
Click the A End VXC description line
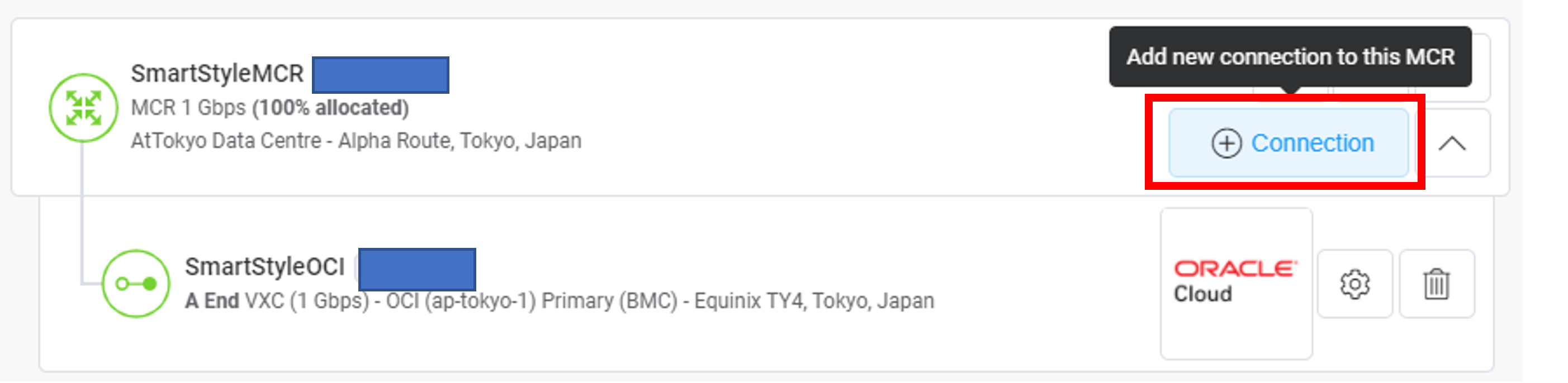[x=560, y=301]
